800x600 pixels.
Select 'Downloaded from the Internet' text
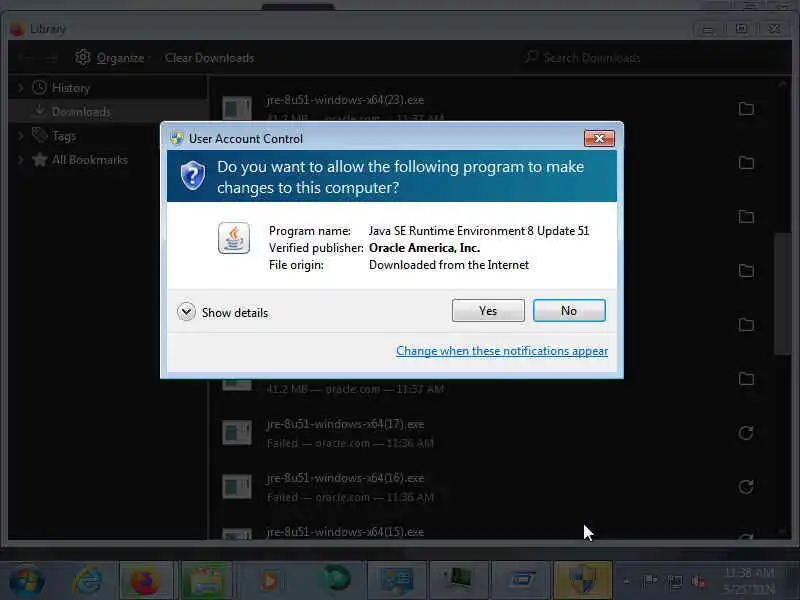click(x=448, y=265)
